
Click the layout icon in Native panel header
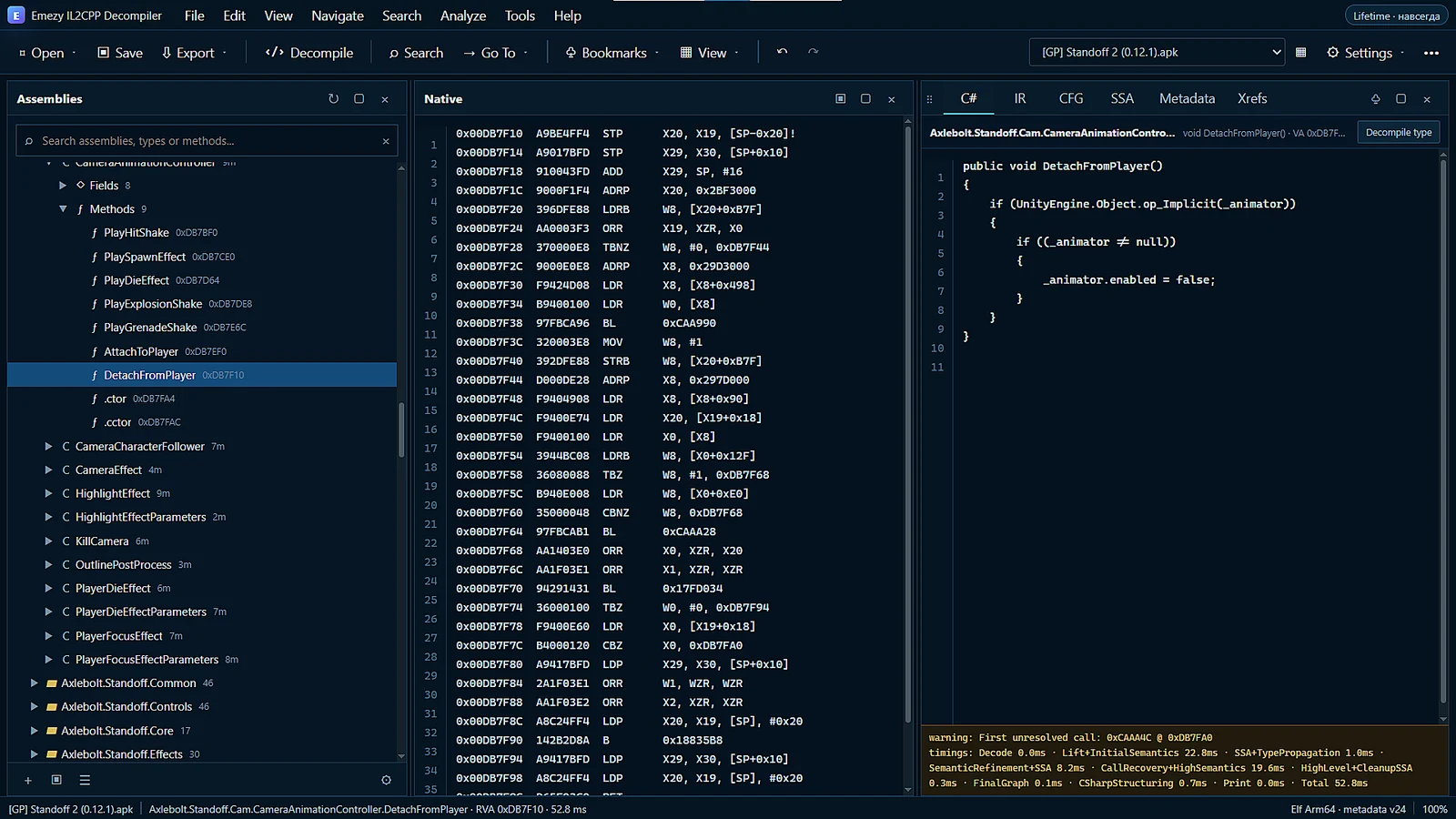(x=840, y=99)
